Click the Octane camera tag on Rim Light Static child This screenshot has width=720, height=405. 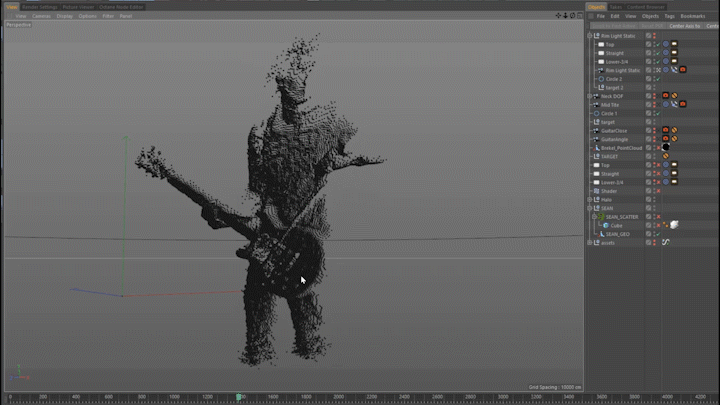click(683, 70)
